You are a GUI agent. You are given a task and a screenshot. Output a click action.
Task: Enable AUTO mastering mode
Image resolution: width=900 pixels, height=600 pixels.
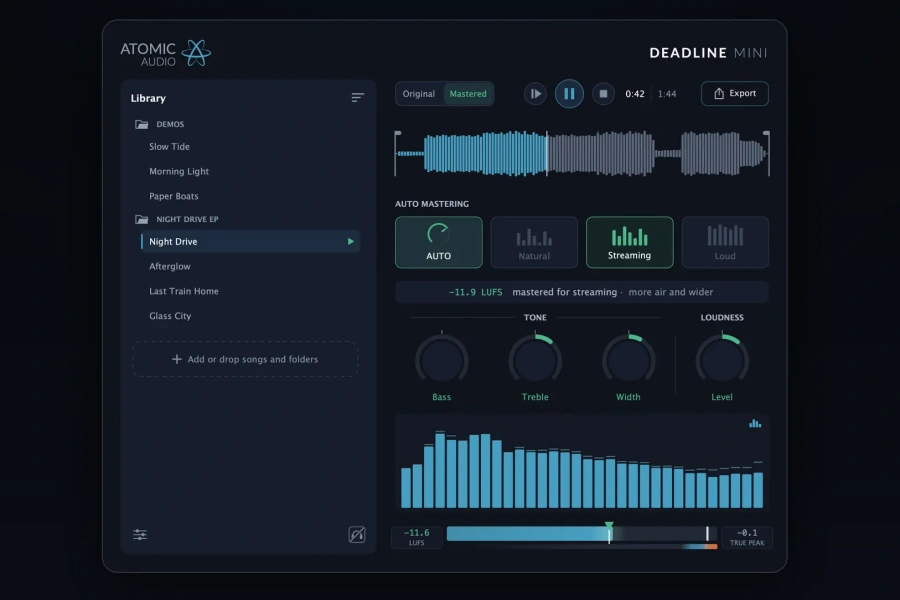point(439,242)
